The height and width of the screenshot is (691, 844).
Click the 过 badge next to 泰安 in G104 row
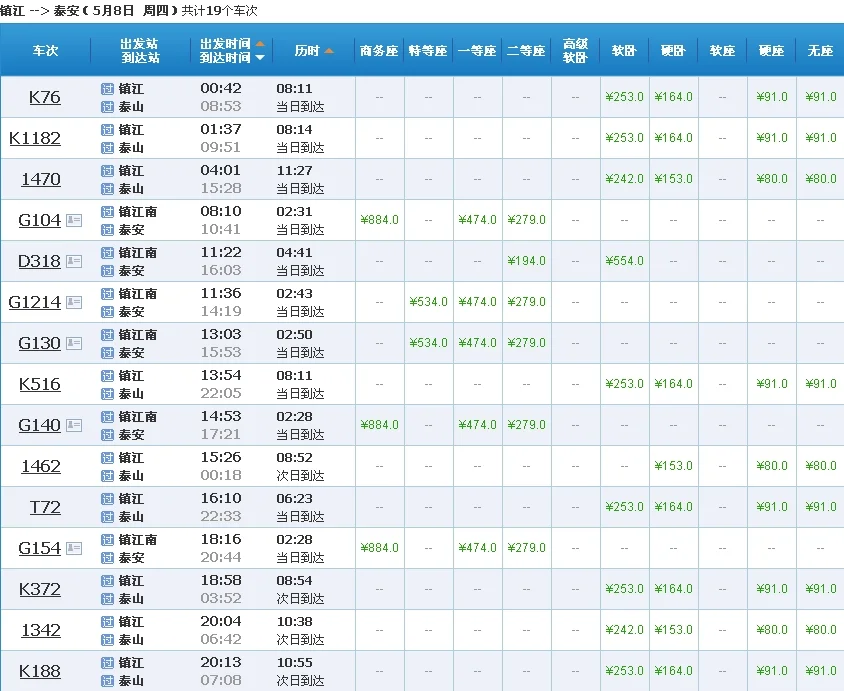[x=106, y=230]
